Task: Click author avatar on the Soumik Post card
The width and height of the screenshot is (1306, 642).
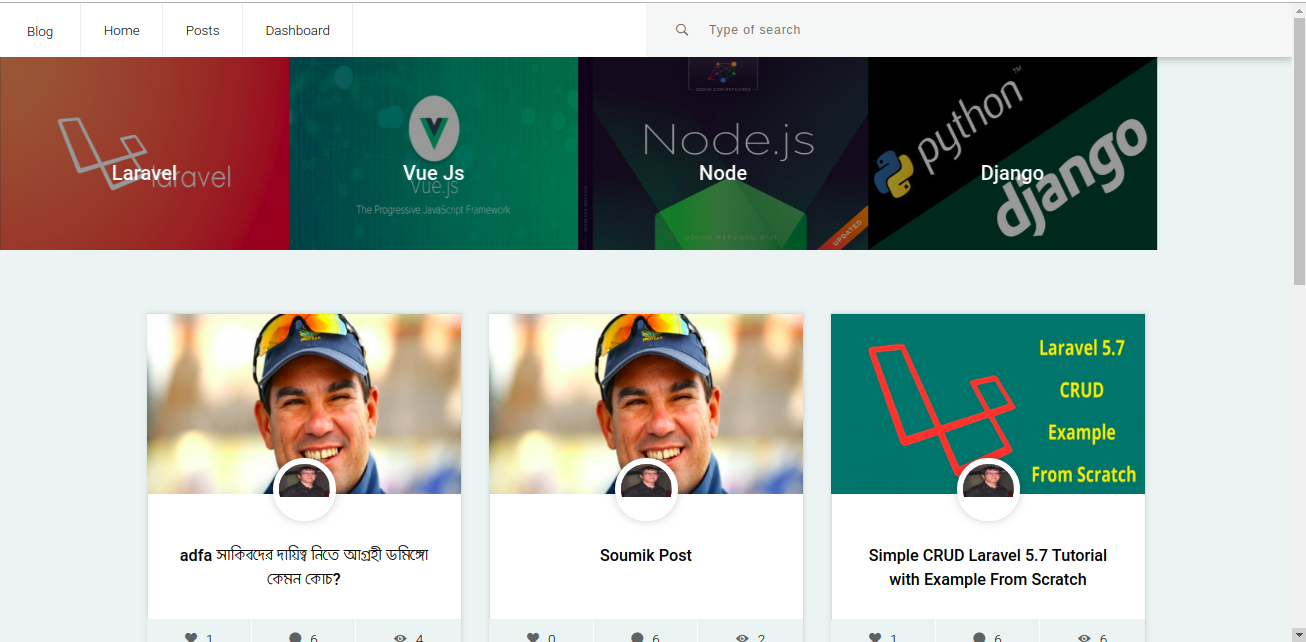Action: click(646, 490)
